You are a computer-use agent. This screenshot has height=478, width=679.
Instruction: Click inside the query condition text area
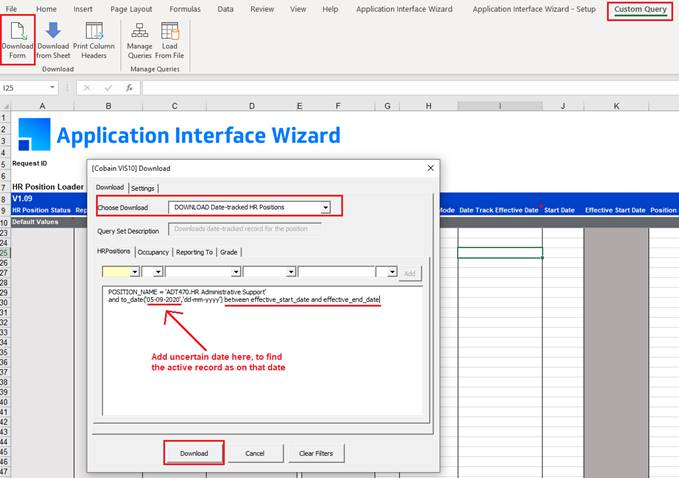[x=262, y=350]
